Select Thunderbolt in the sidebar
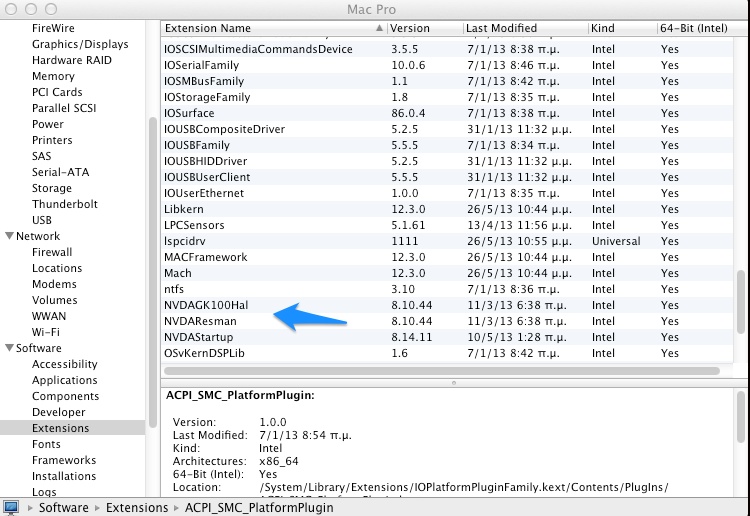750x516 pixels. 65,204
